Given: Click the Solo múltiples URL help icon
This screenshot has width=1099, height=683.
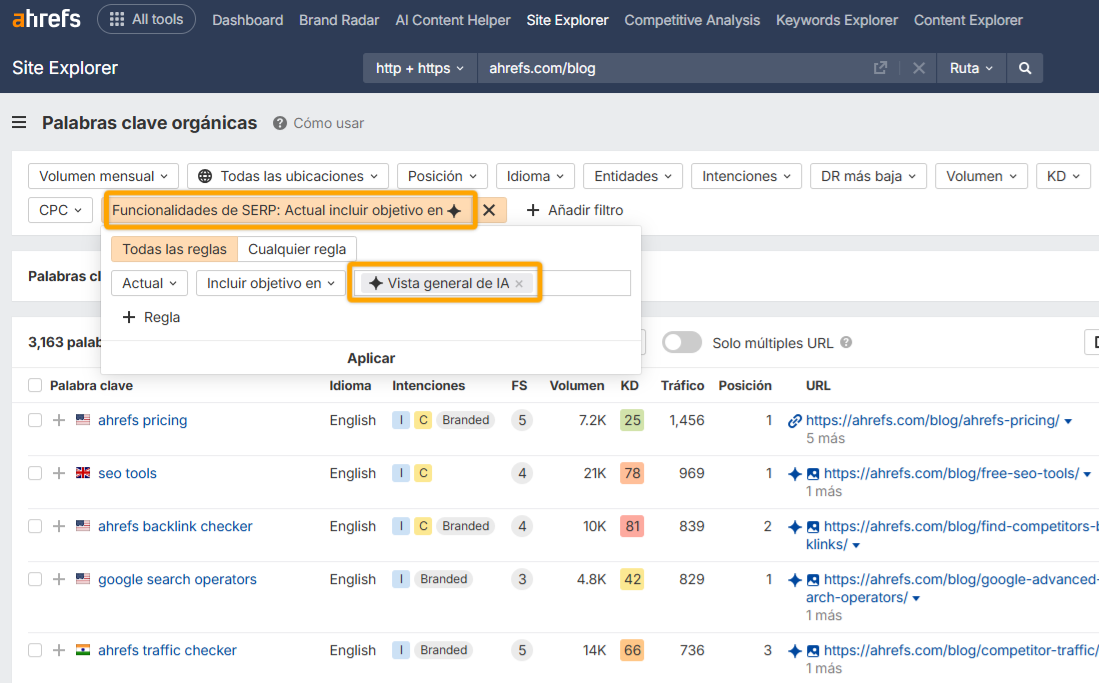Looking at the screenshot, I should pos(846,343).
